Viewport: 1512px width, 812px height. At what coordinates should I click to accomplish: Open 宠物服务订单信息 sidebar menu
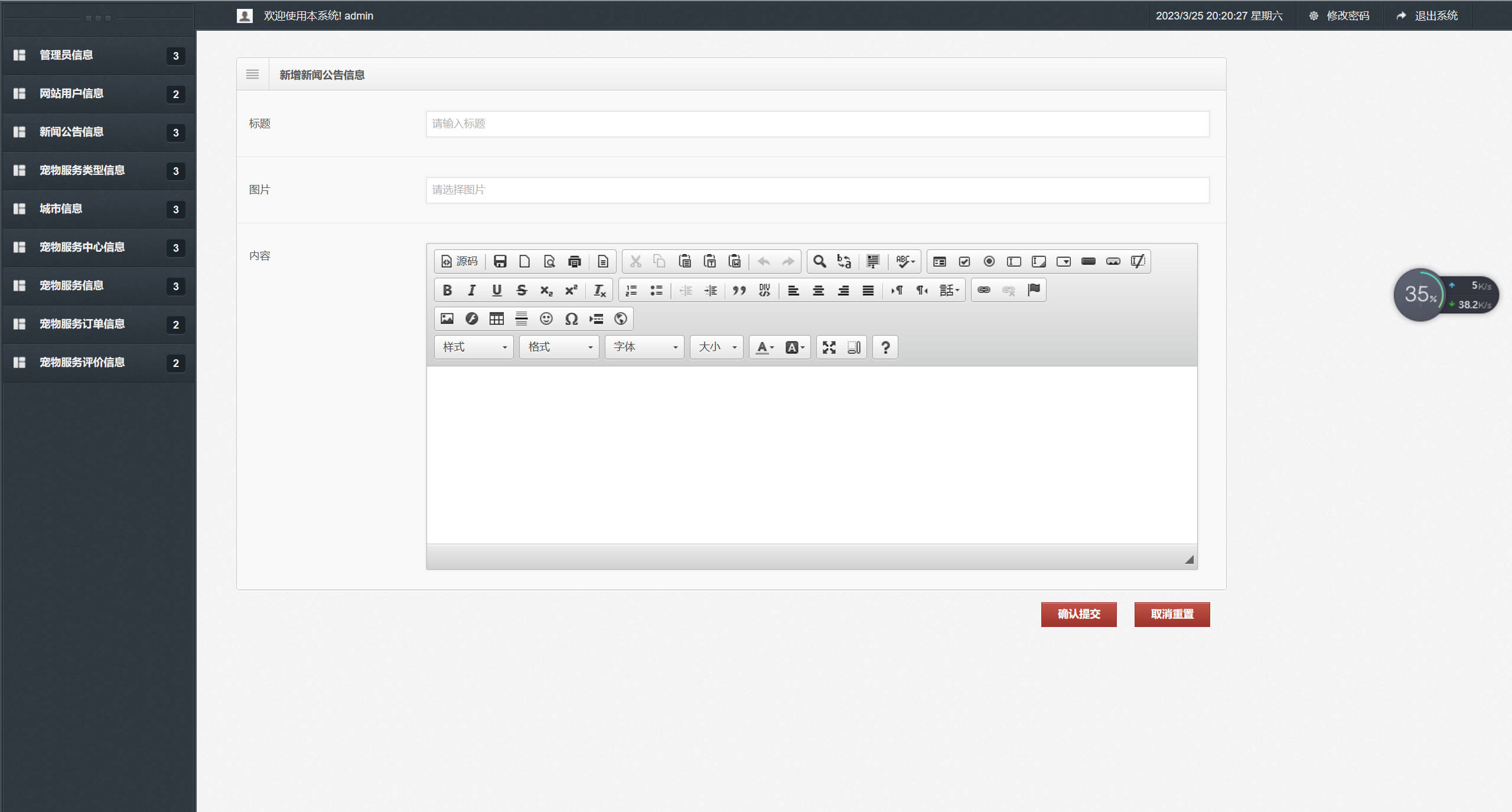82,324
